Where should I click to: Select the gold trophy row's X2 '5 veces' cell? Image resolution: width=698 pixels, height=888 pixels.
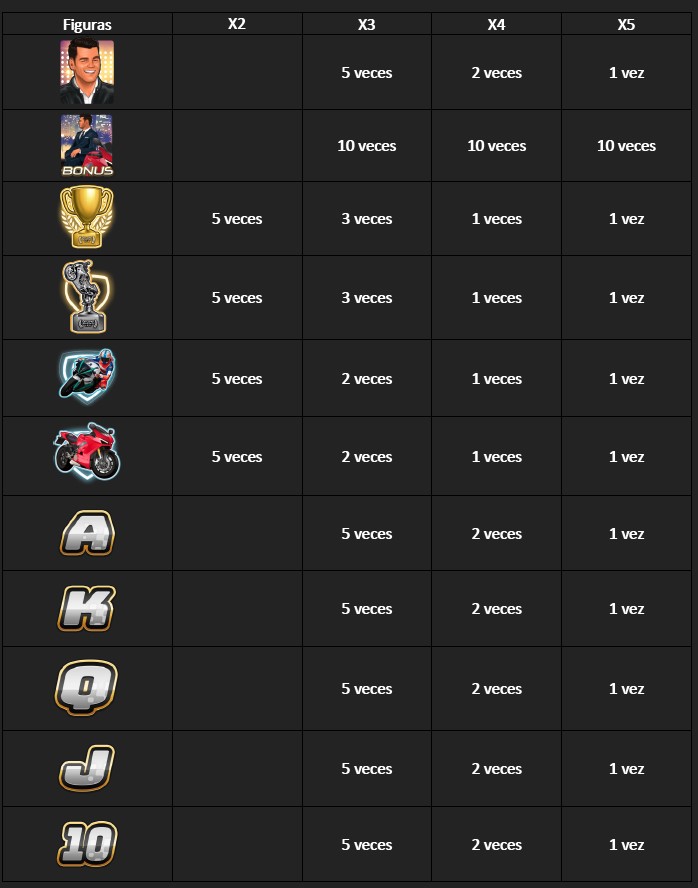tap(237, 219)
